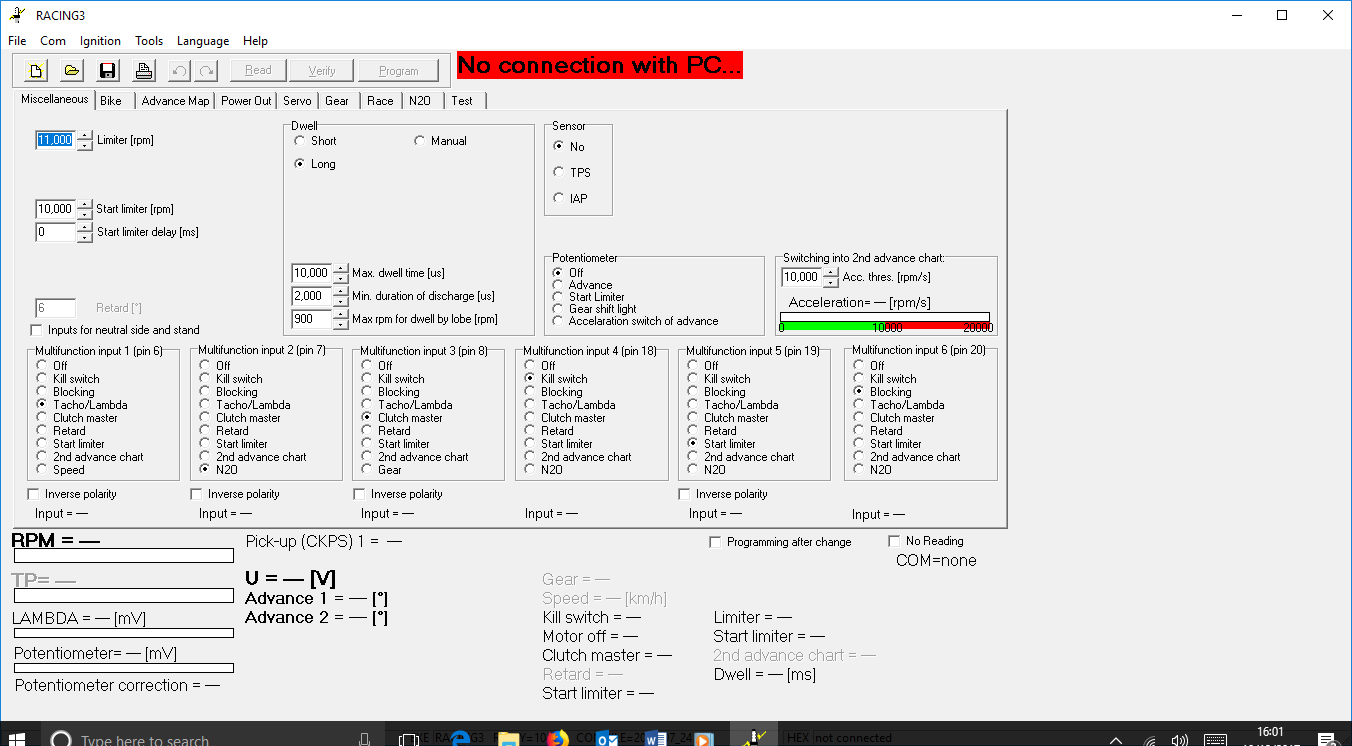This screenshot has height=746, width=1352.
Task: Decrease Max. dwell time with down arrow
Action: 341,278
